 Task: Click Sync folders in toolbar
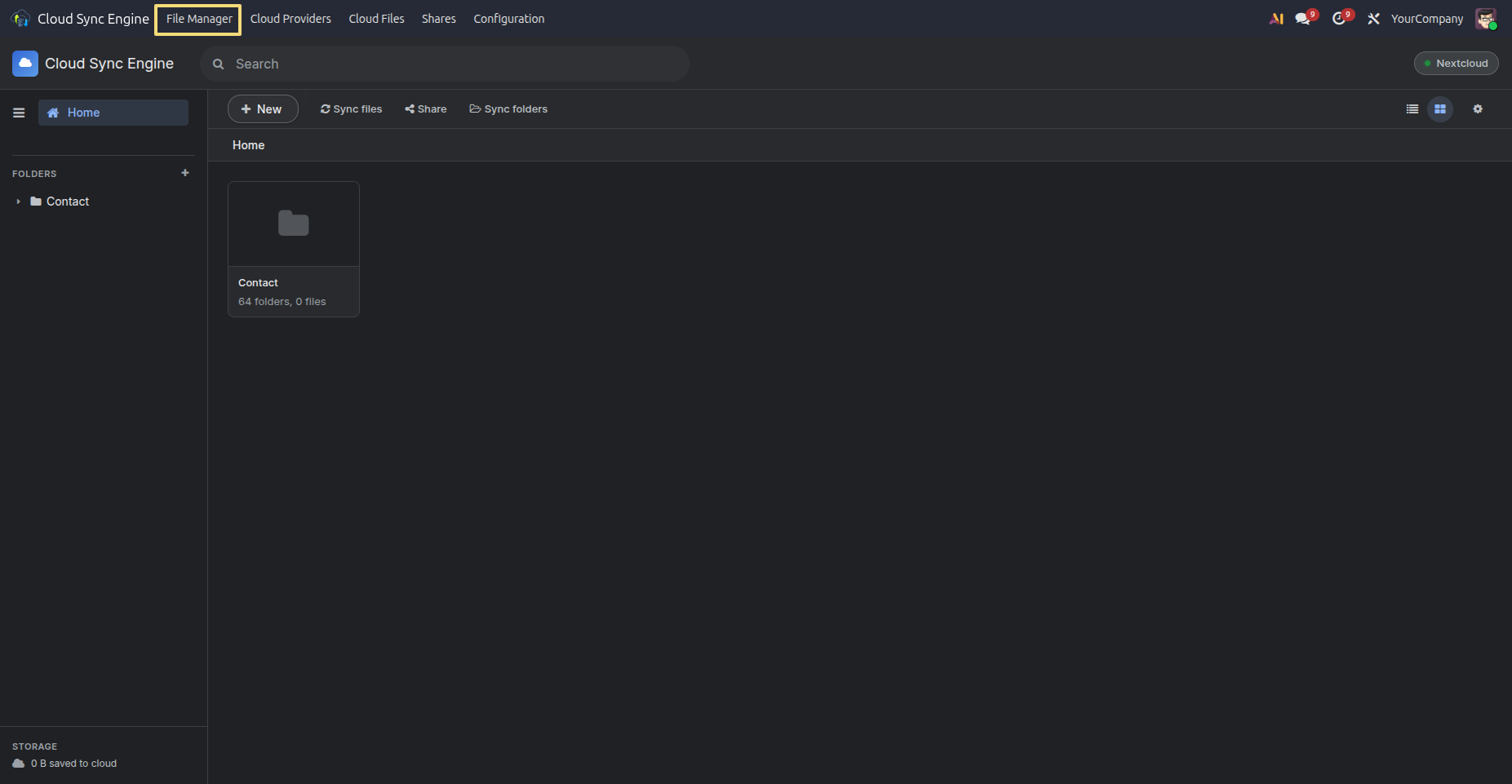tap(508, 109)
